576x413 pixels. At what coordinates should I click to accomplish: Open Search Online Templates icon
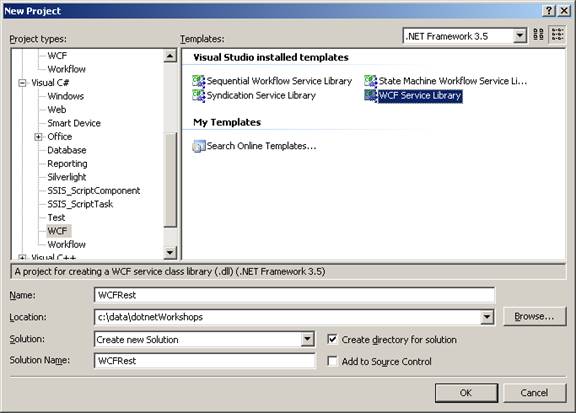[x=198, y=146]
